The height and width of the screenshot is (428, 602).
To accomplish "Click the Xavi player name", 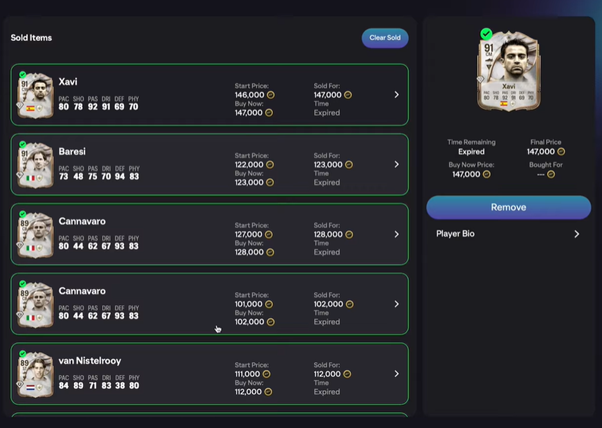I will point(68,82).
